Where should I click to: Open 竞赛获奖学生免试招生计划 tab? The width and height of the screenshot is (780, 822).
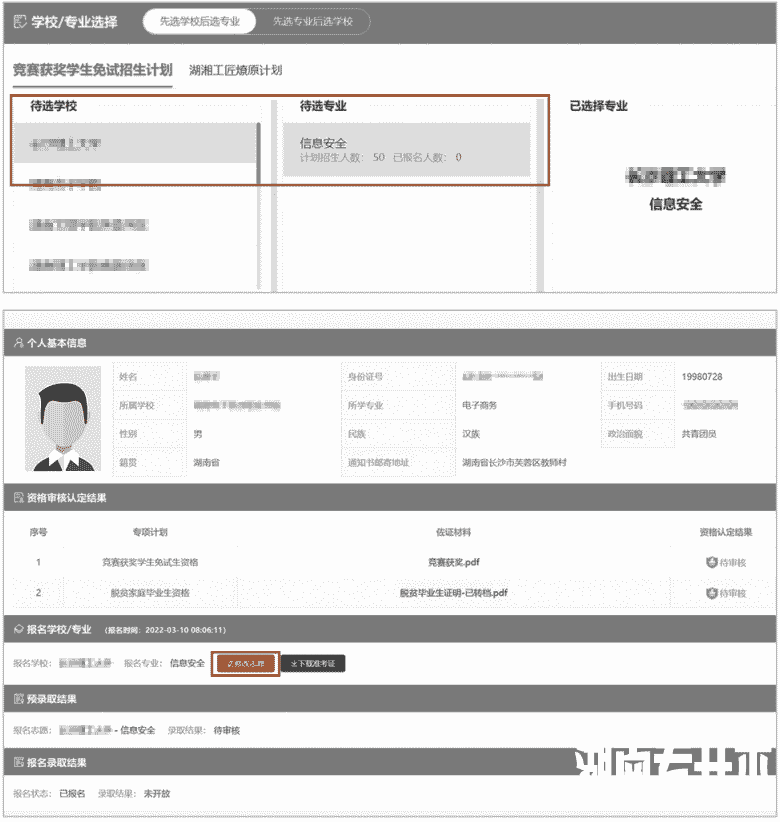coord(92,70)
